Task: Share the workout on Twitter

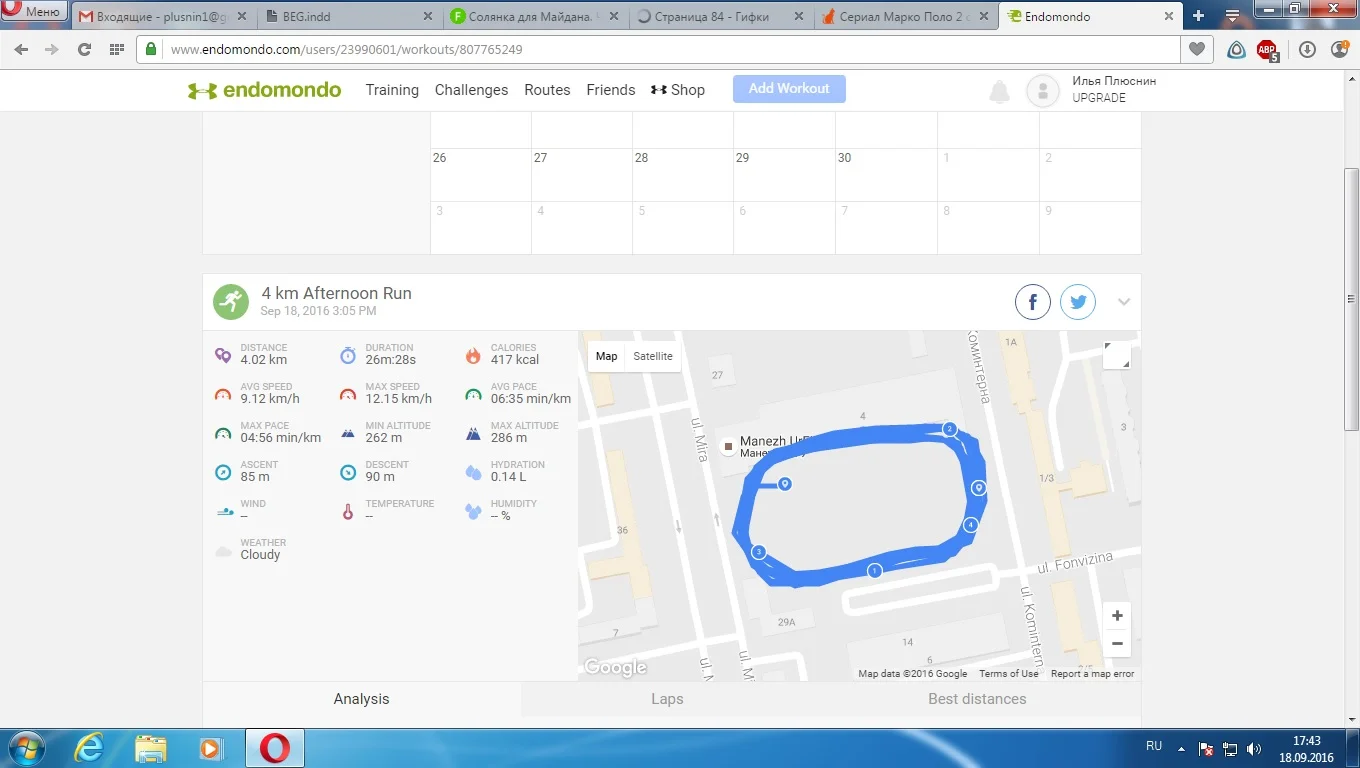Action: pyautogui.click(x=1078, y=302)
